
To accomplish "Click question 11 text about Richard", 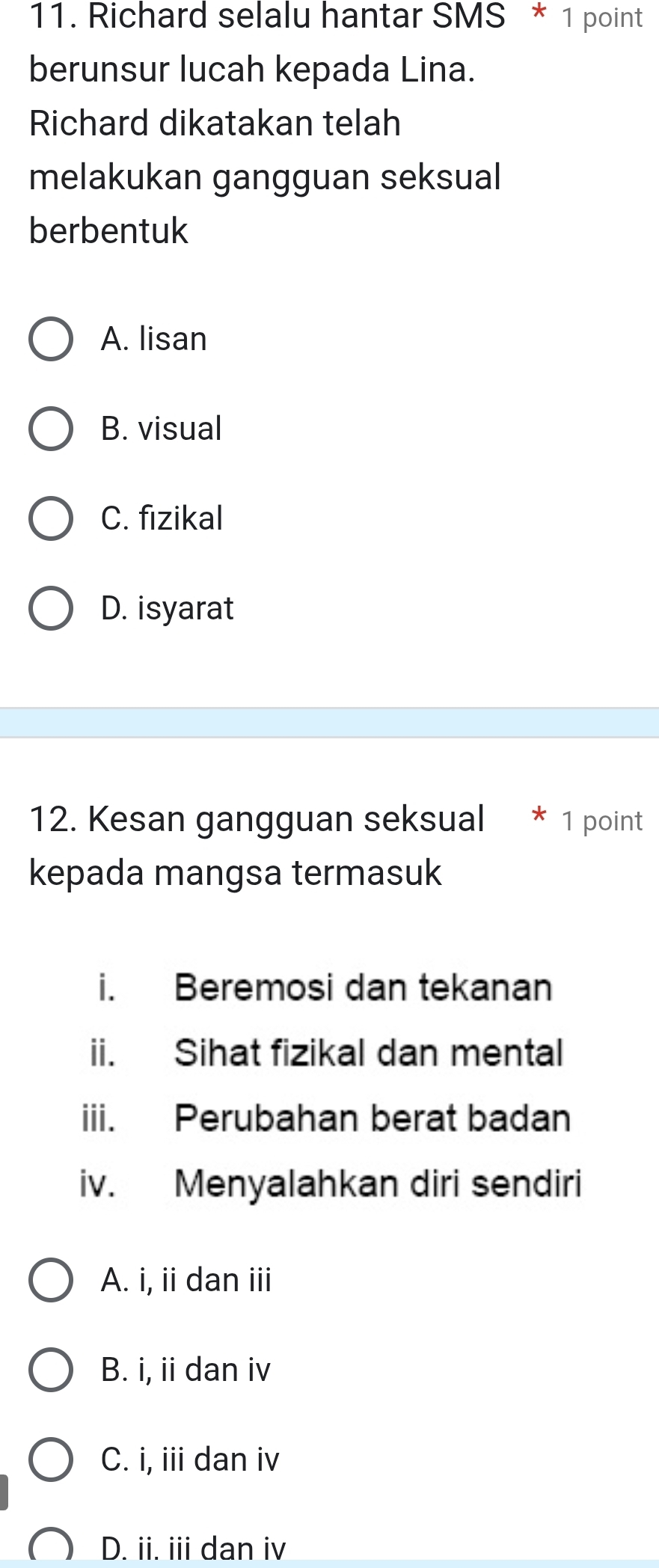I will point(267,123).
